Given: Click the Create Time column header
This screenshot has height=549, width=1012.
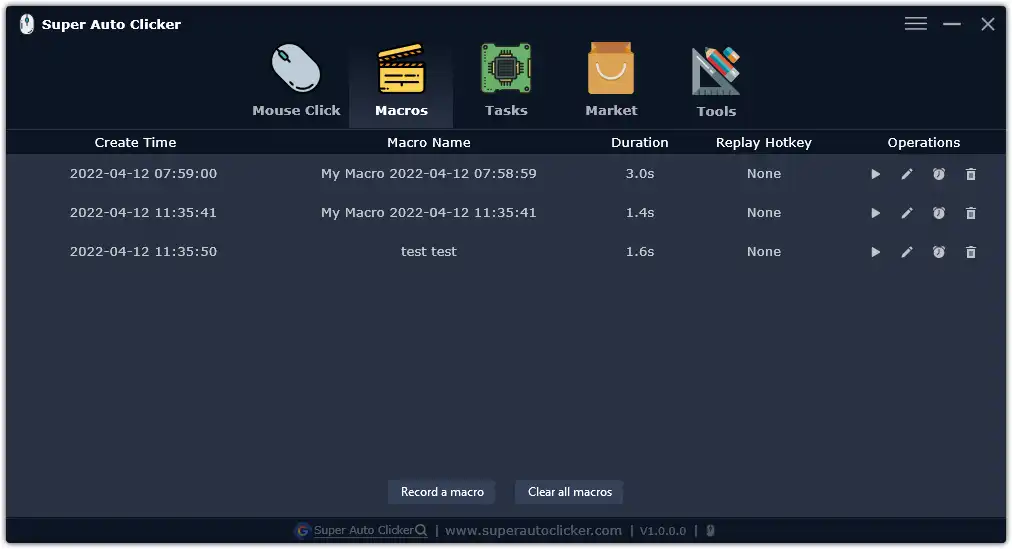Looking at the screenshot, I should tap(136, 143).
